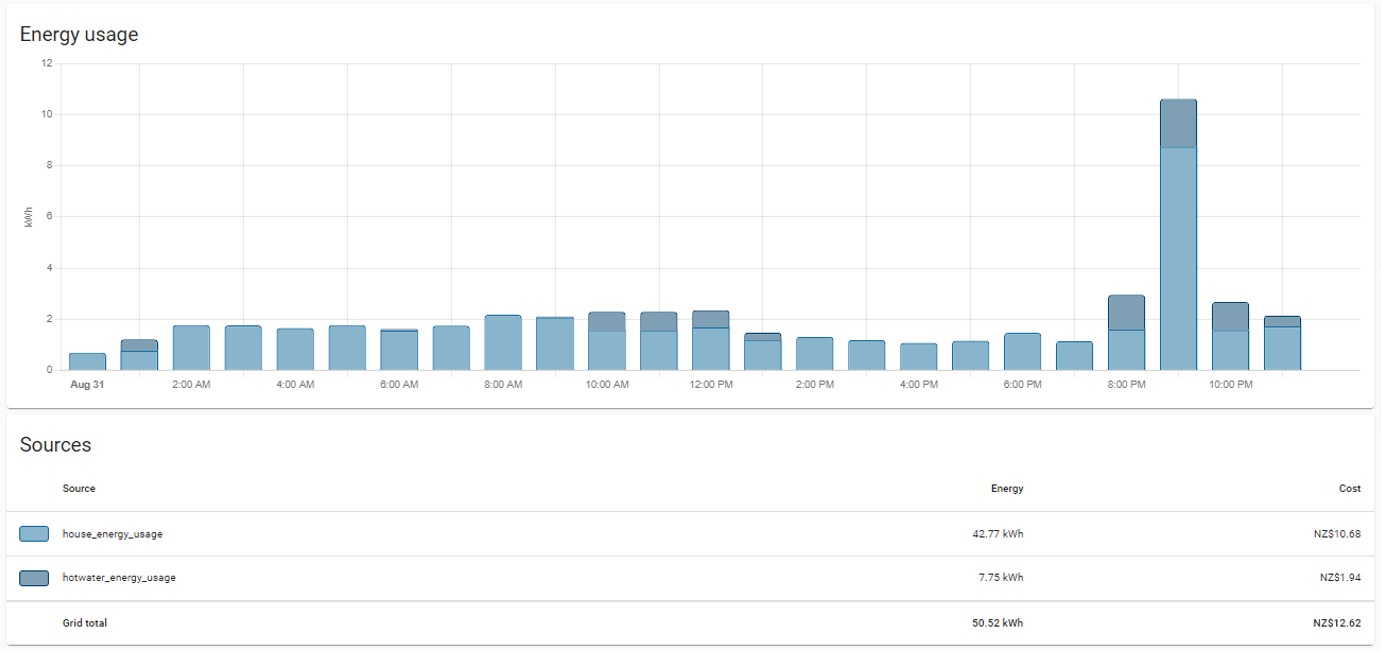This screenshot has height=653, width=1381.
Task: Click the bar above the 4:00 PM label
Action: click(x=918, y=357)
